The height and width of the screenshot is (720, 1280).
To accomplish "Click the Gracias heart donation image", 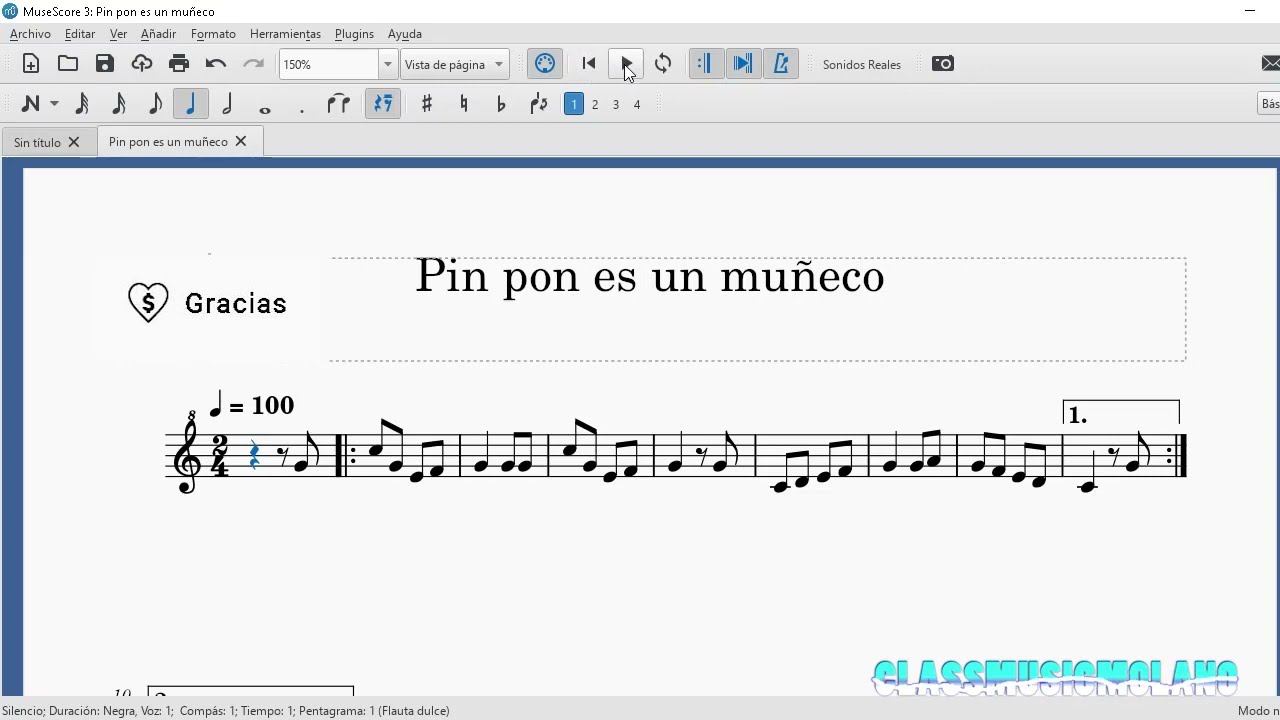I will click(x=208, y=303).
